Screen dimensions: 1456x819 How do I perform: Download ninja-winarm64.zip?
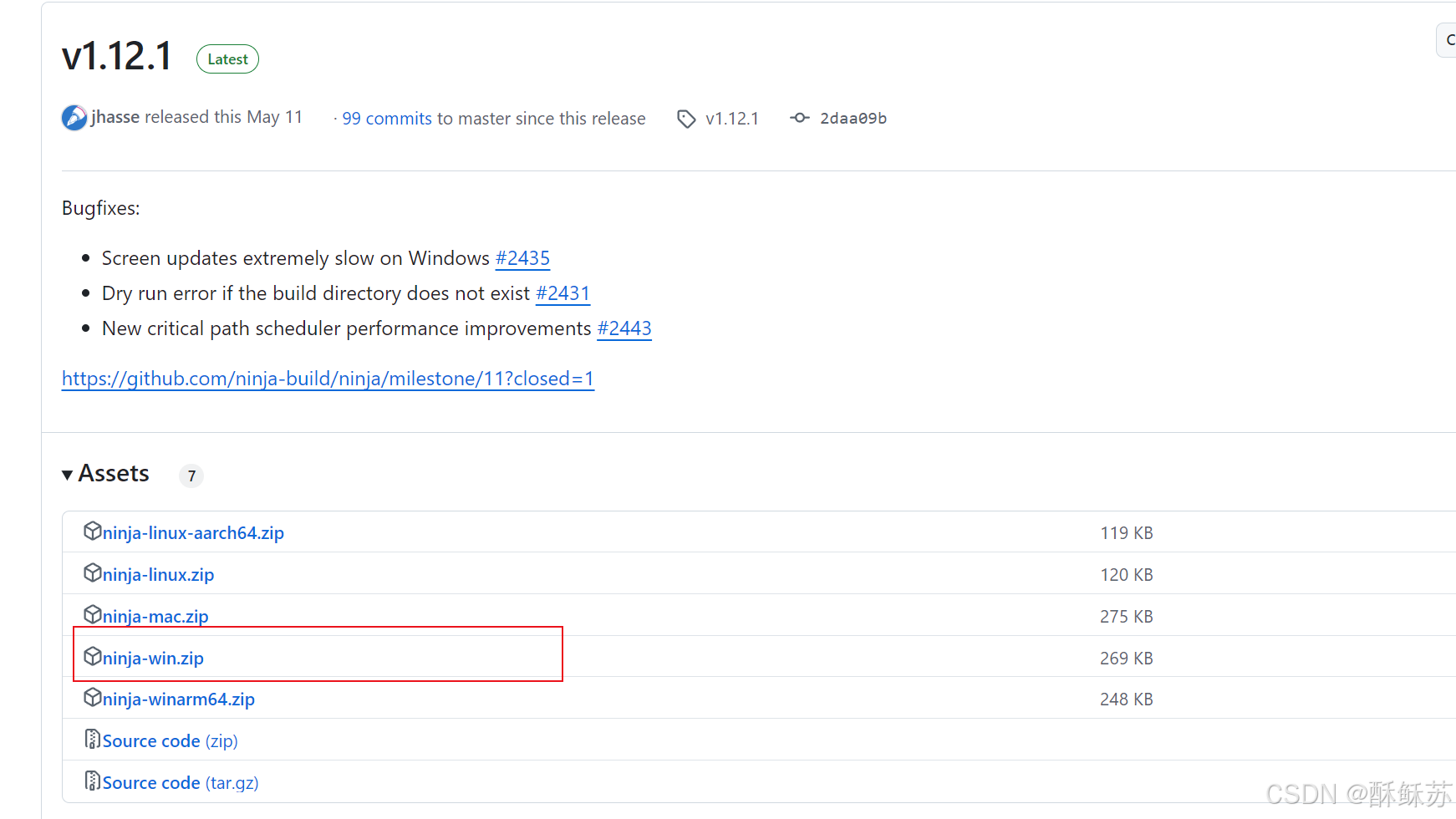point(178,699)
